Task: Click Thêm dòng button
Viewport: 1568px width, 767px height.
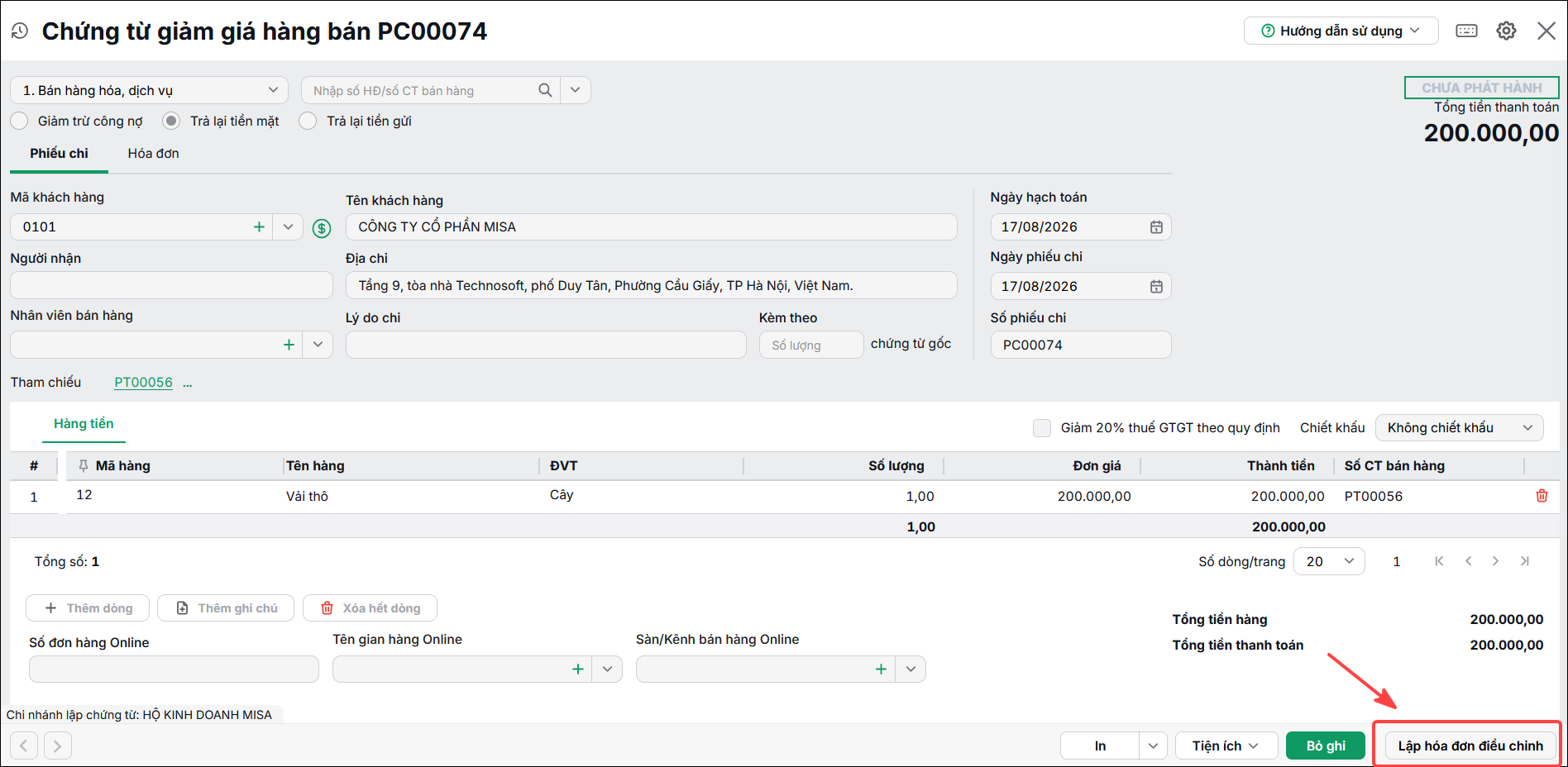Action: point(88,608)
